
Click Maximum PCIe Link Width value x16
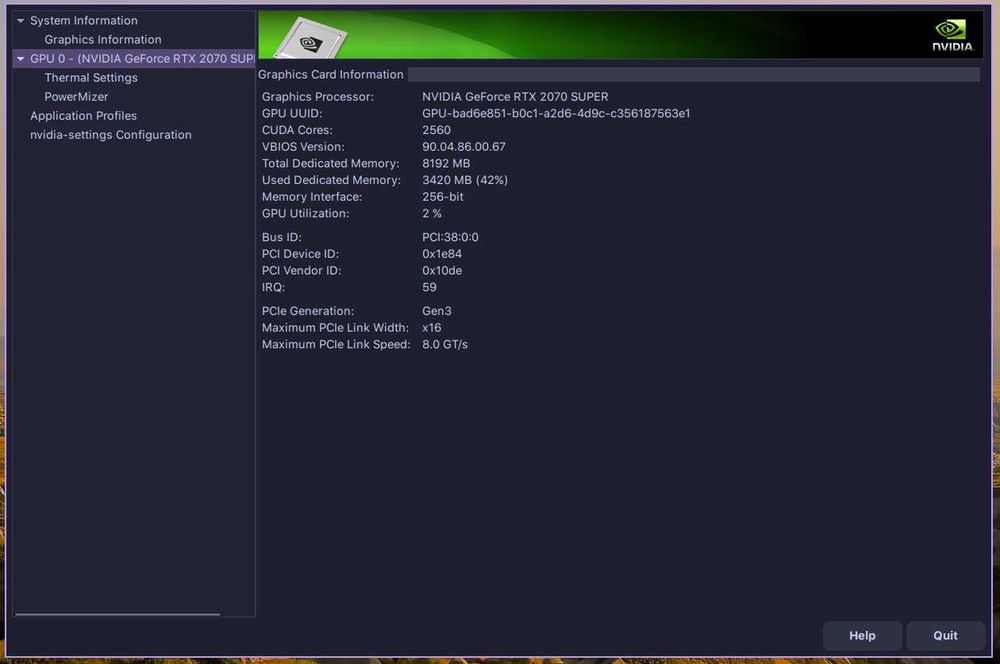tap(432, 327)
